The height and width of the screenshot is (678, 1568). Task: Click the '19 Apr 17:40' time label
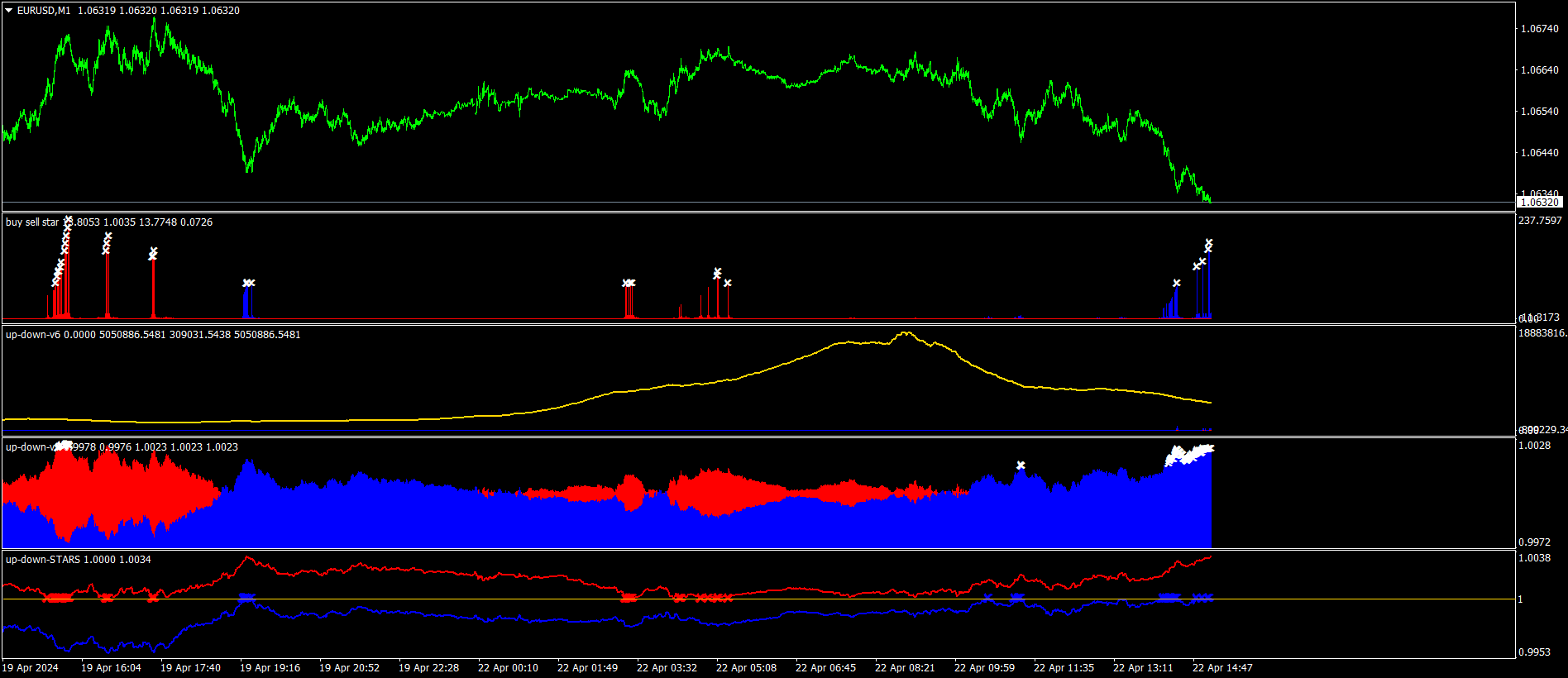[190, 668]
